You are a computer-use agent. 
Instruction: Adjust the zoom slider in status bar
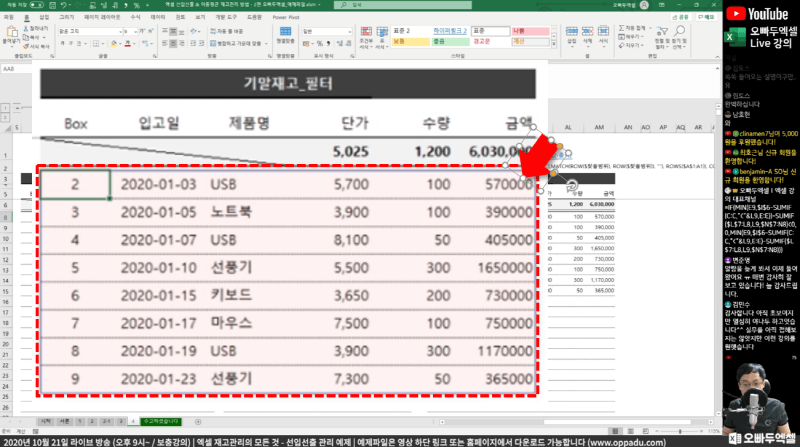coord(679,431)
